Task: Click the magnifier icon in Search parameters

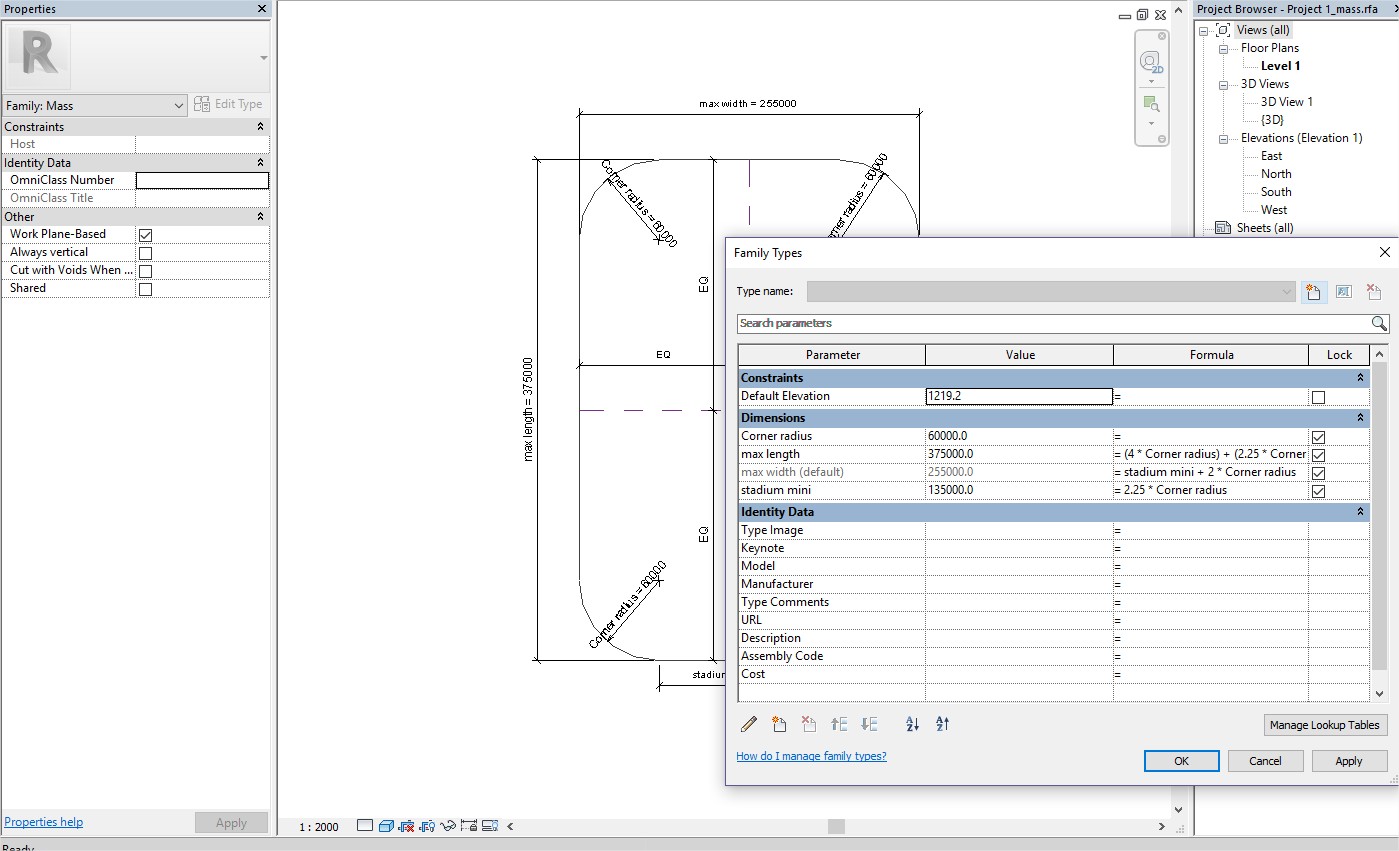Action: tap(1379, 323)
